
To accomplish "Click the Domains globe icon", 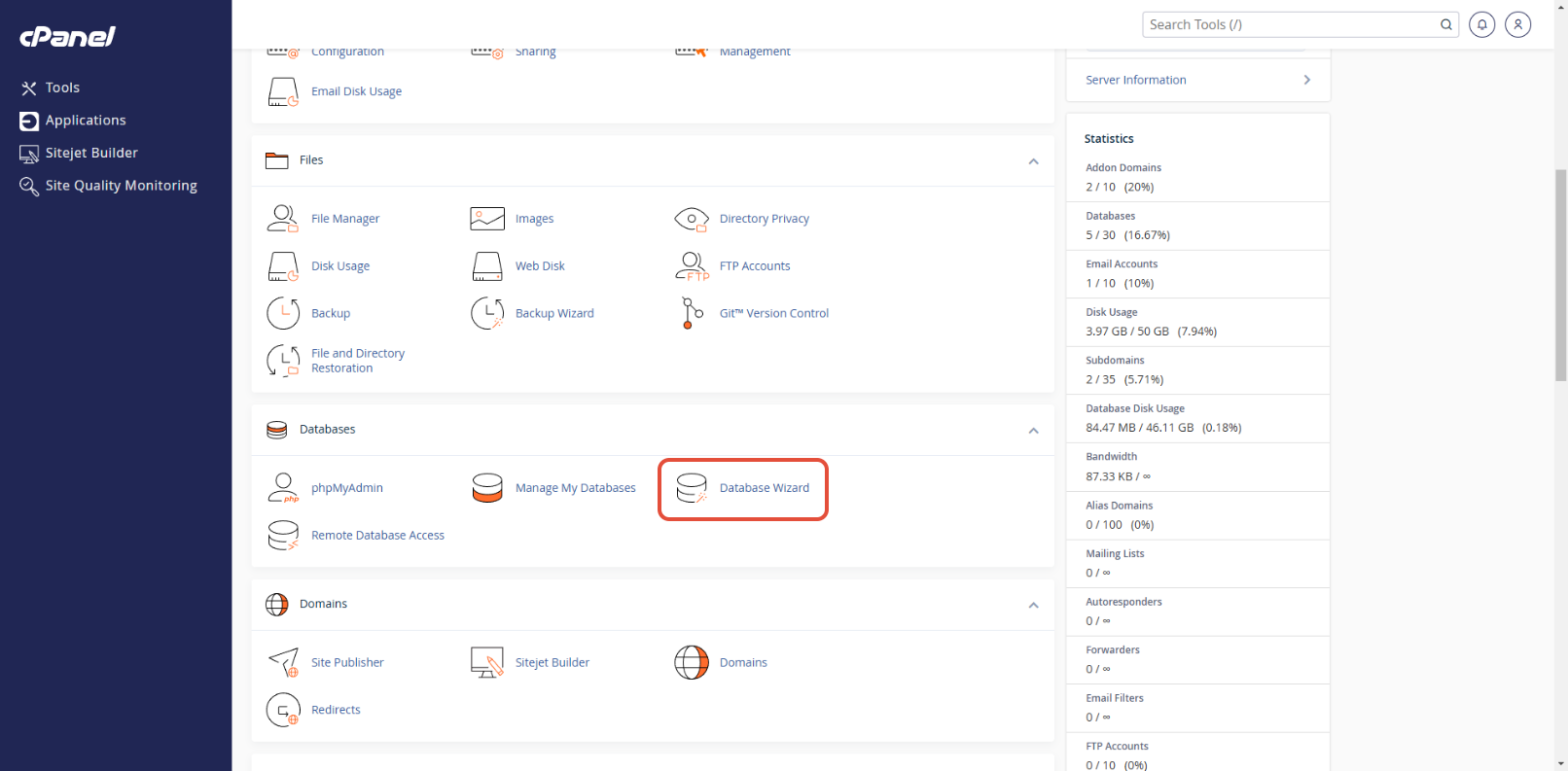I will [692, 662].
